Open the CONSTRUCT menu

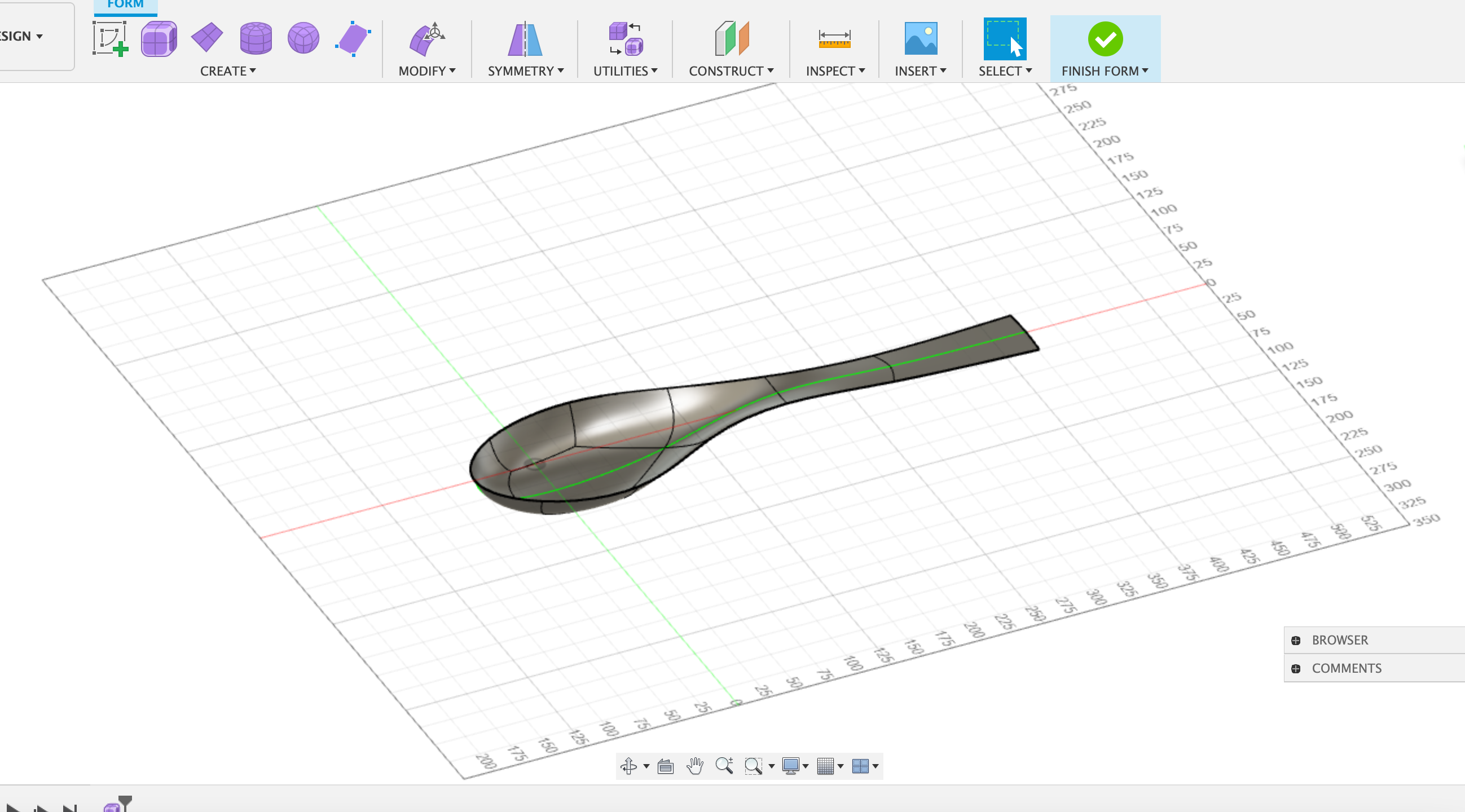click(731, 71)
